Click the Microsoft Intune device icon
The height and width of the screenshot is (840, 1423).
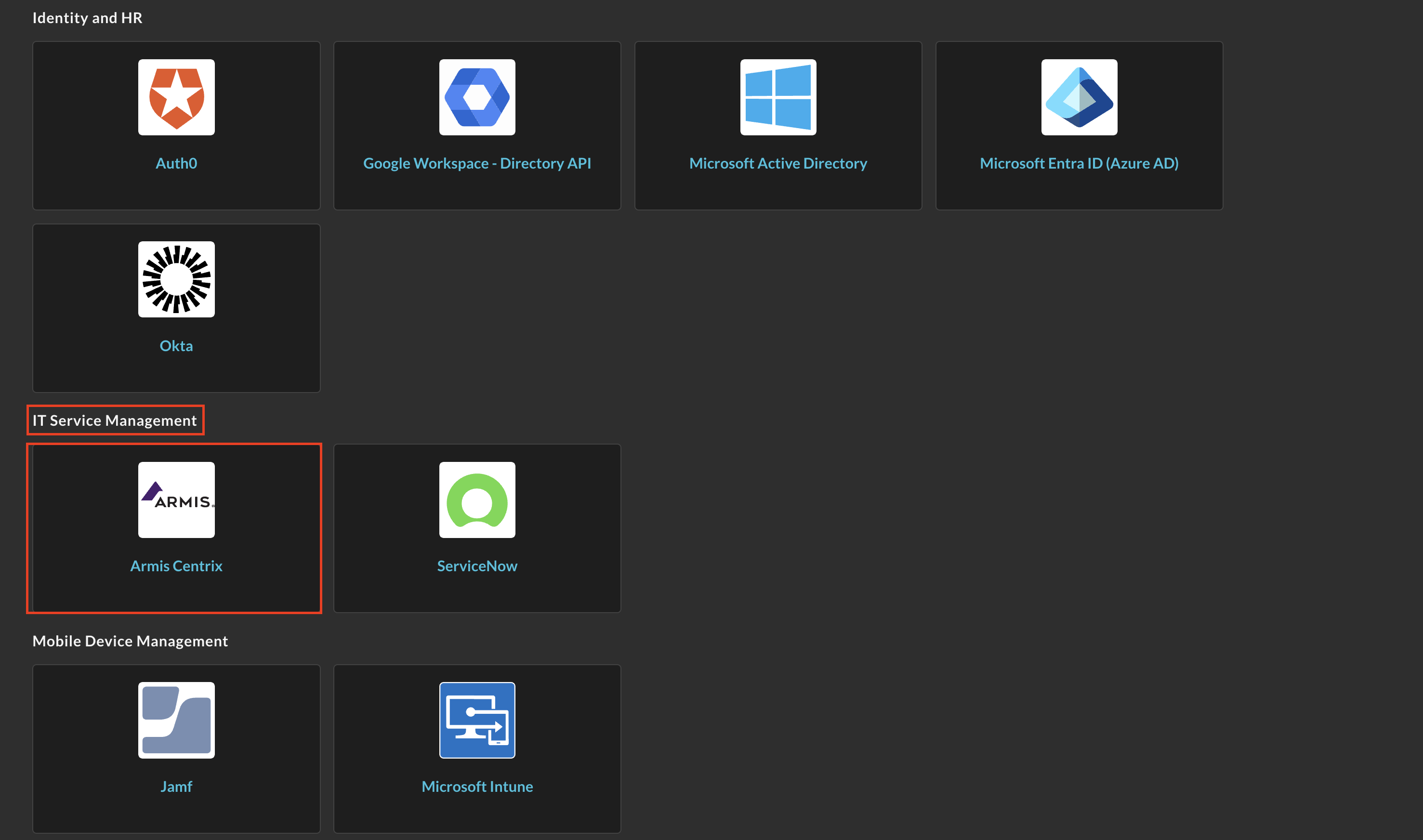477,720
